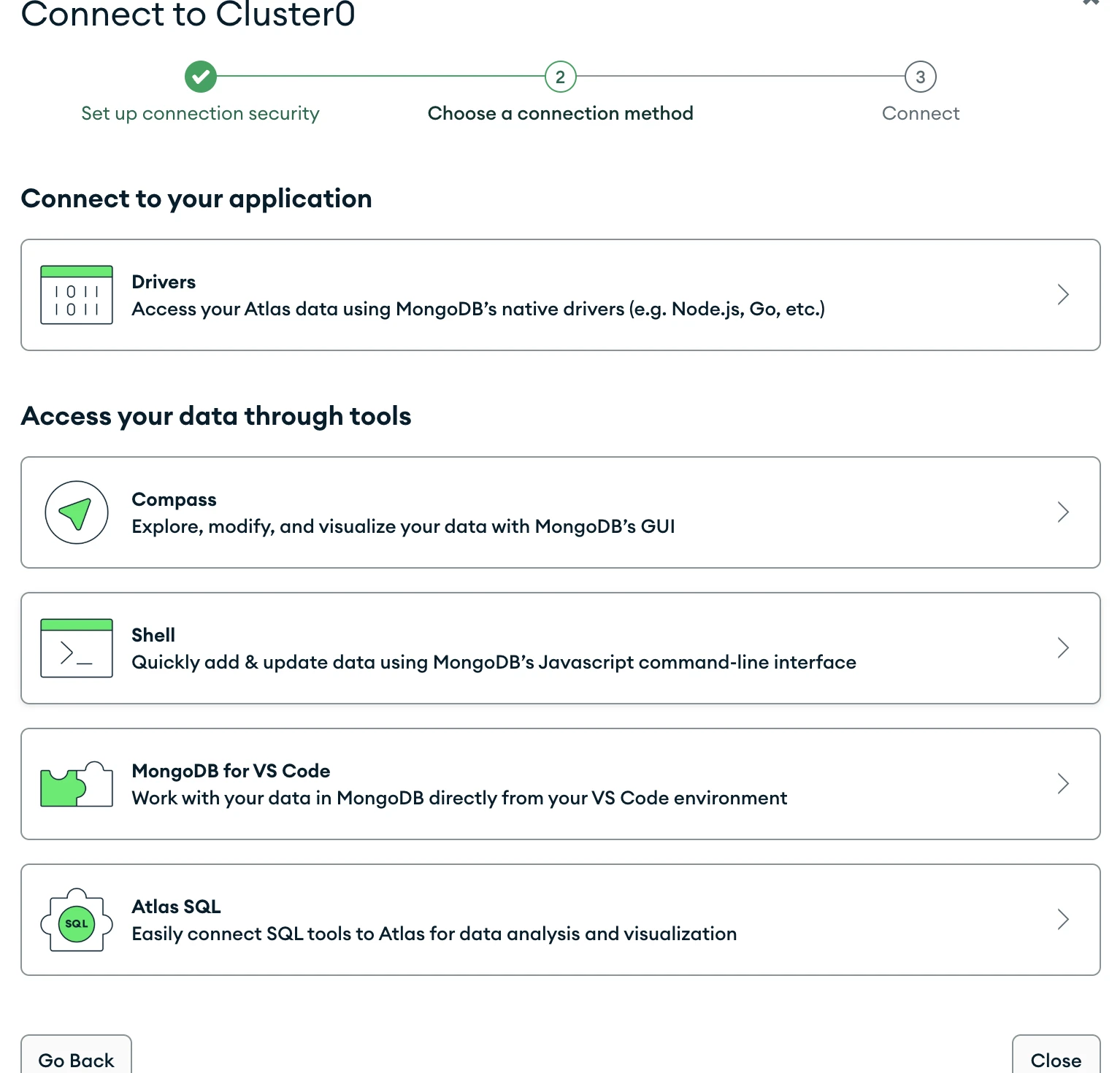Click the Go Back button

point(76,1058)
